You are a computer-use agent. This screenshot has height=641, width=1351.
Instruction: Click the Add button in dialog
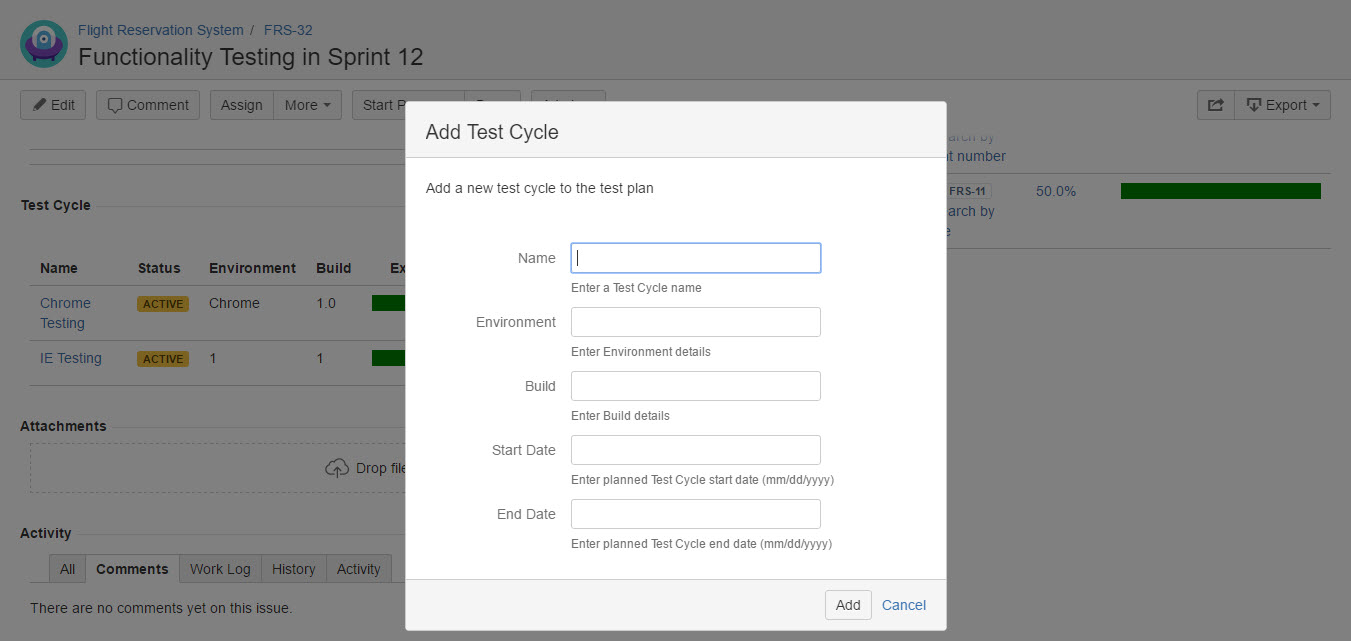pos(847,605)
